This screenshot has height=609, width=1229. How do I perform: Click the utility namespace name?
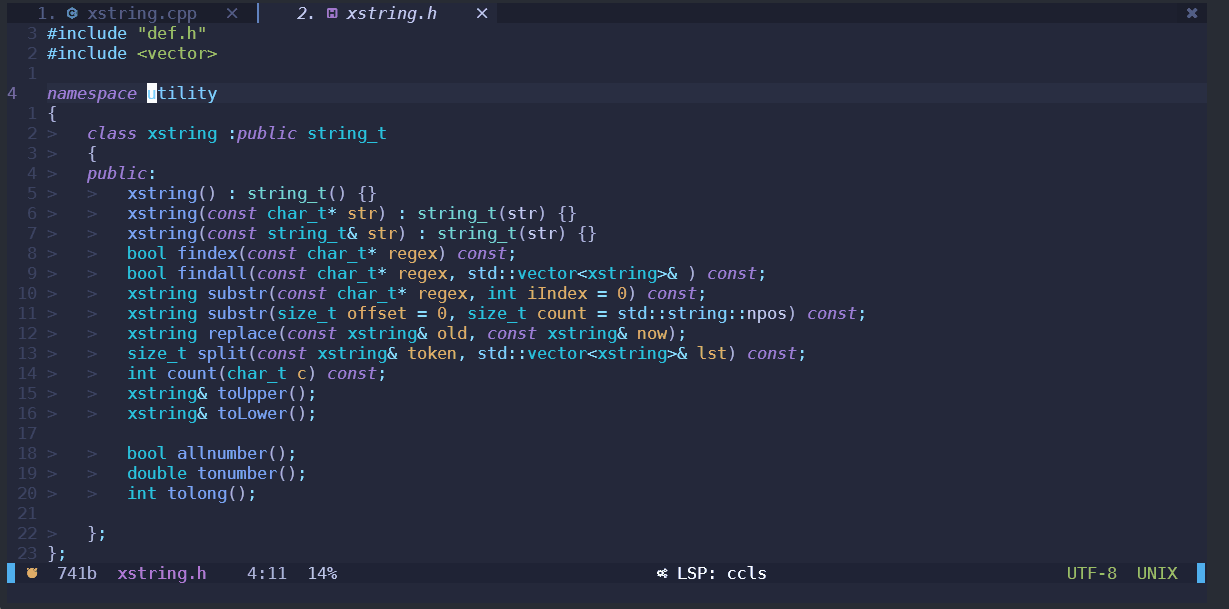[182, 93]
